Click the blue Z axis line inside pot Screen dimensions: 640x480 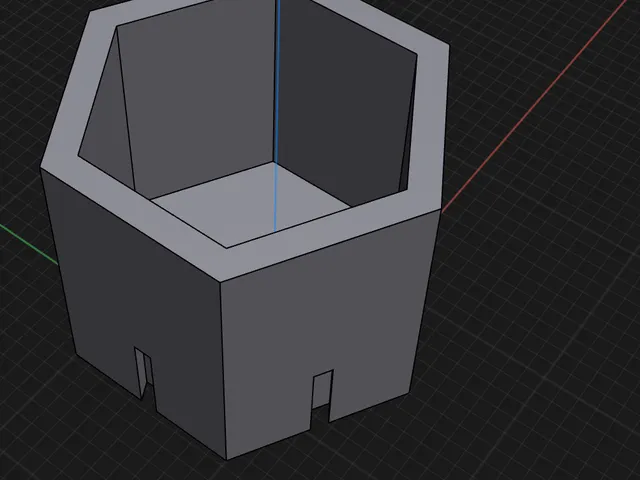(276, 116)
